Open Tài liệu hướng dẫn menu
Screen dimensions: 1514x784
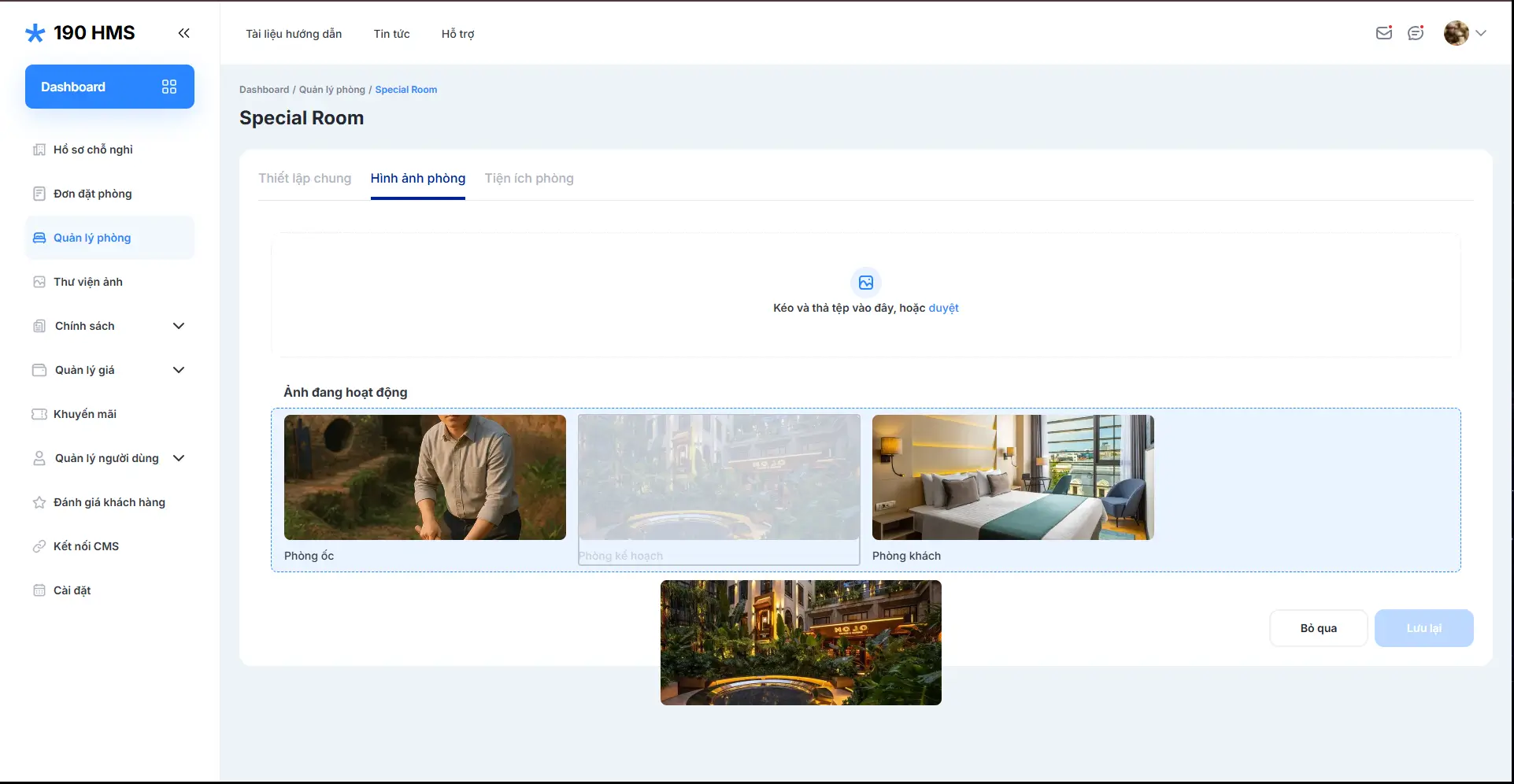[294, 34]
